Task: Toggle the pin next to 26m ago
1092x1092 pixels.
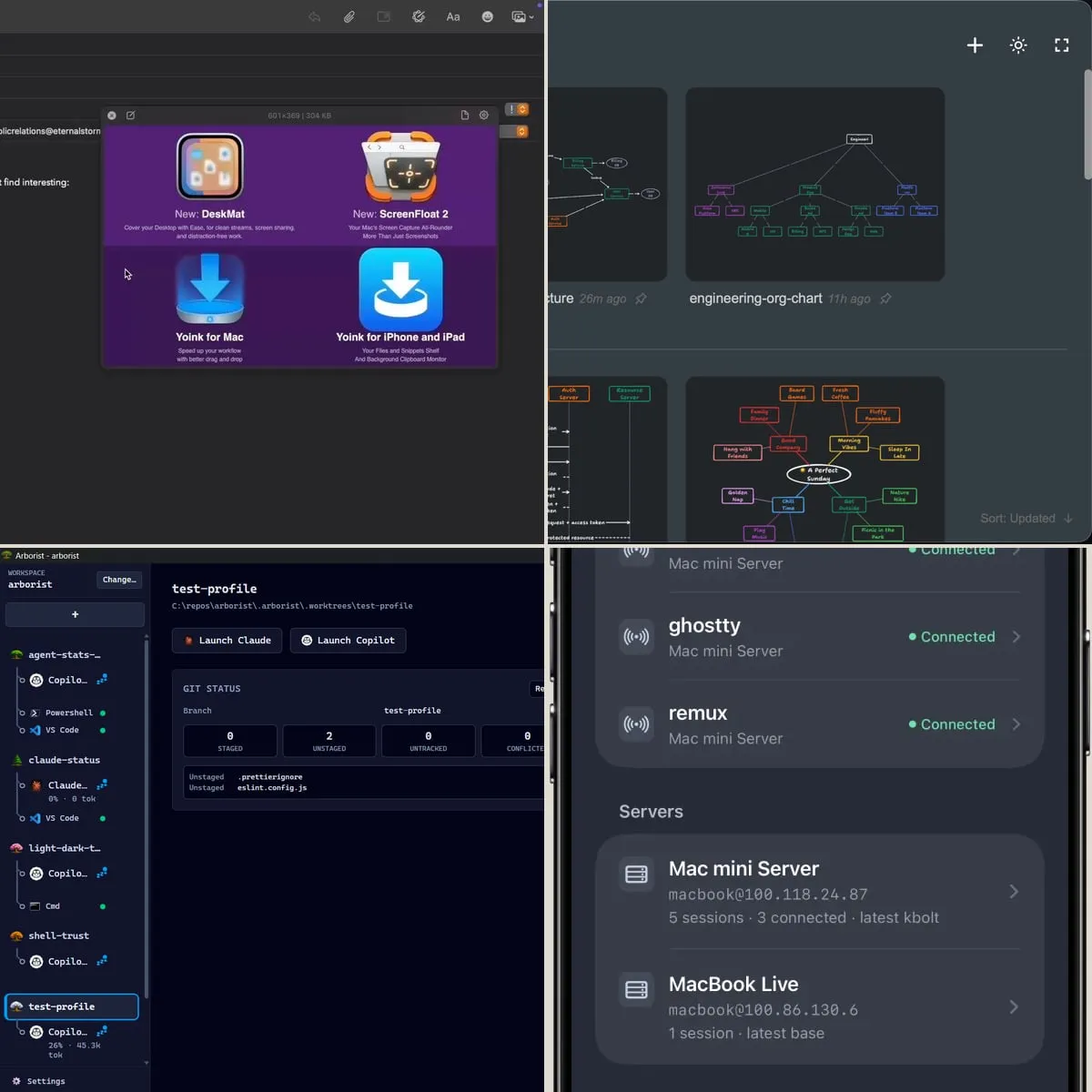Action: [641, 298]
